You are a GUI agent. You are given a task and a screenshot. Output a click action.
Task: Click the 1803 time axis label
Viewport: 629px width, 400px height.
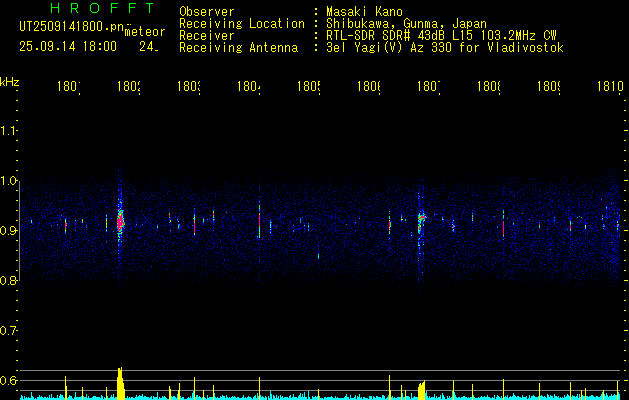(x=189, y=86)
